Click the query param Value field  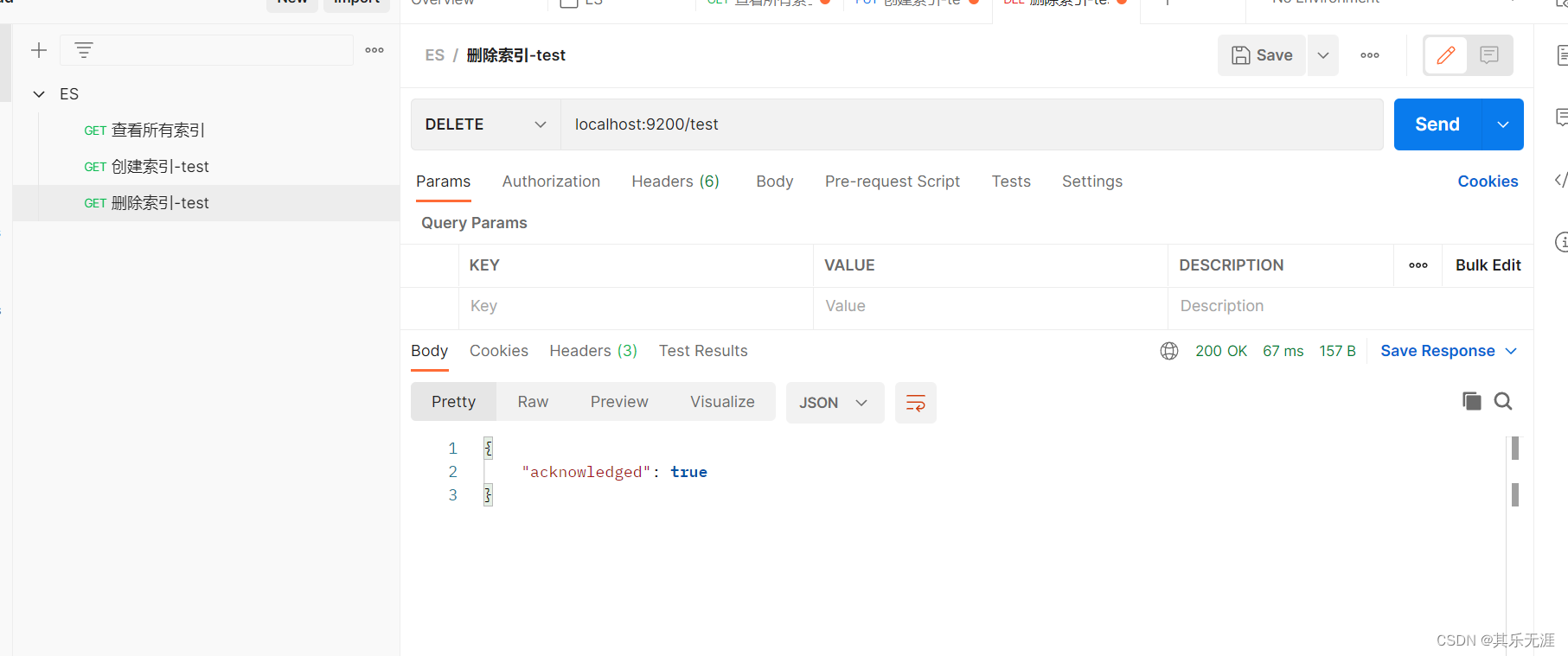click(990, 306)
